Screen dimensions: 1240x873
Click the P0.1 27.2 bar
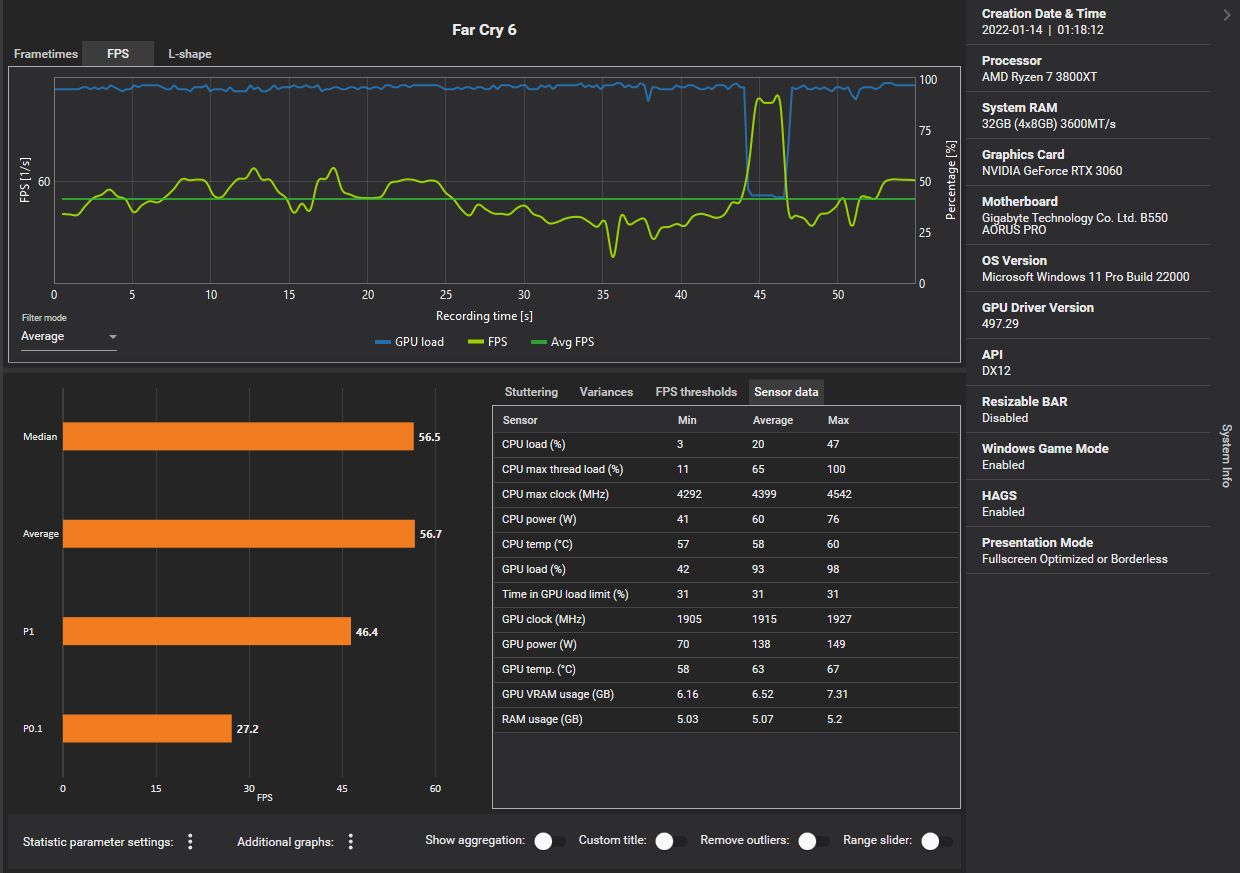[147, 729]
